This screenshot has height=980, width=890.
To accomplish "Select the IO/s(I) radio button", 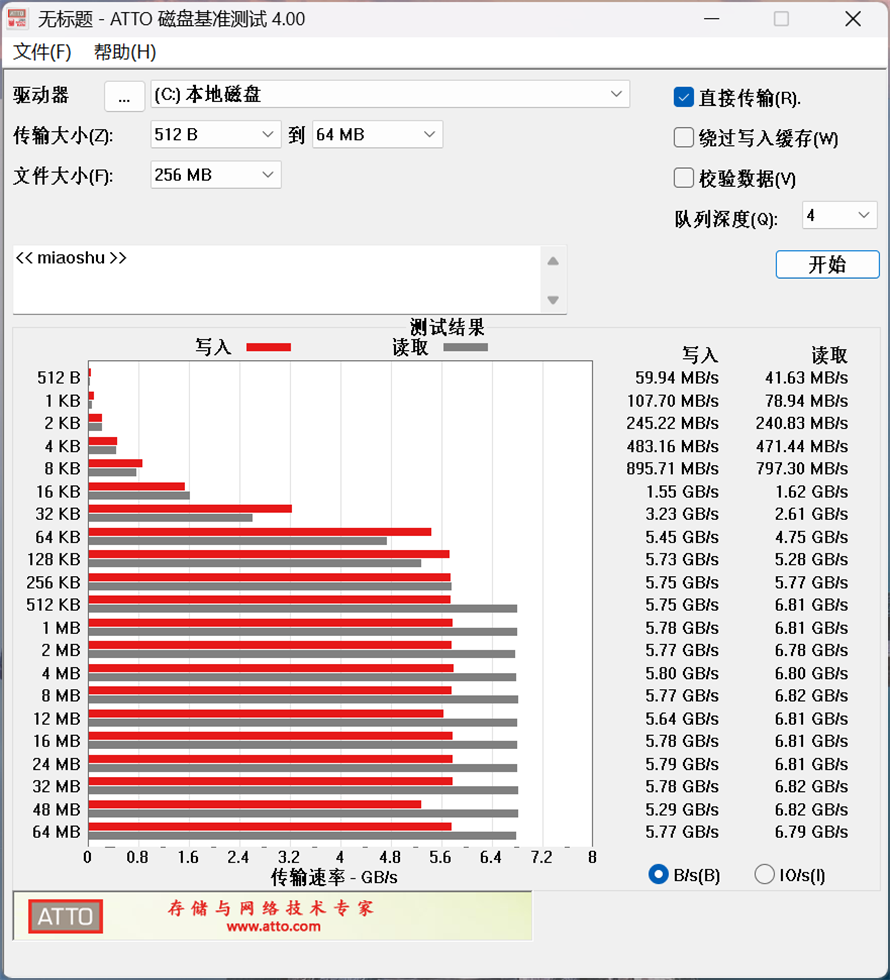I will tap(765, 874).
